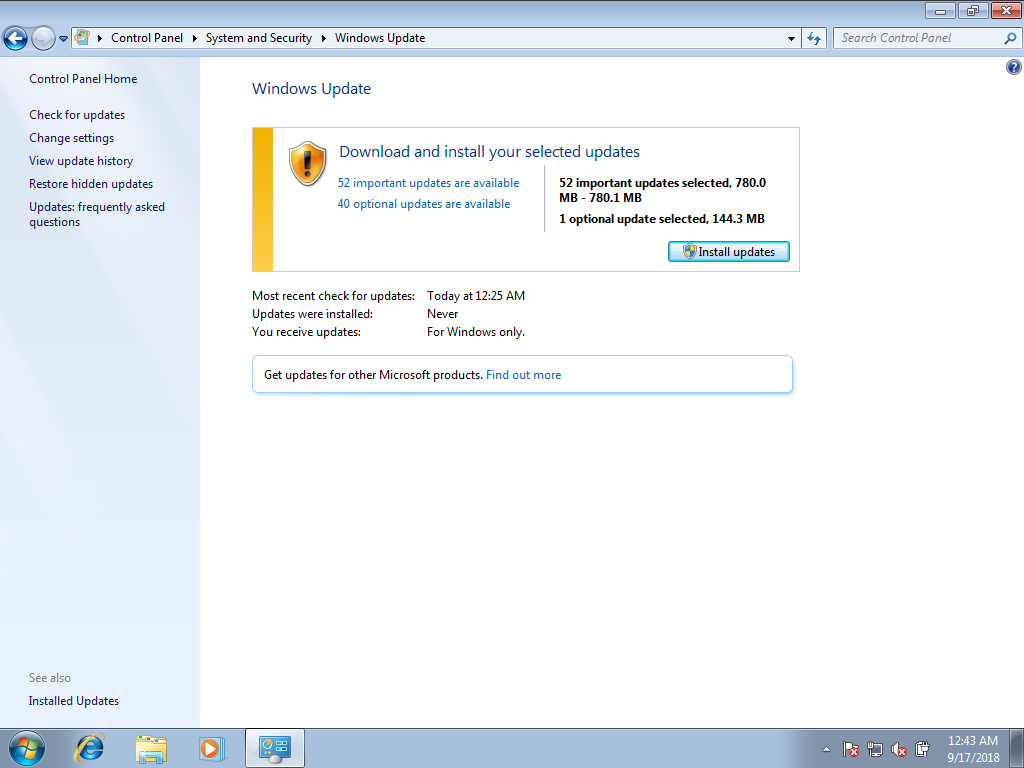Click the warning shield icon
Screen dimensions: 1024x768
tap(307, 163)
